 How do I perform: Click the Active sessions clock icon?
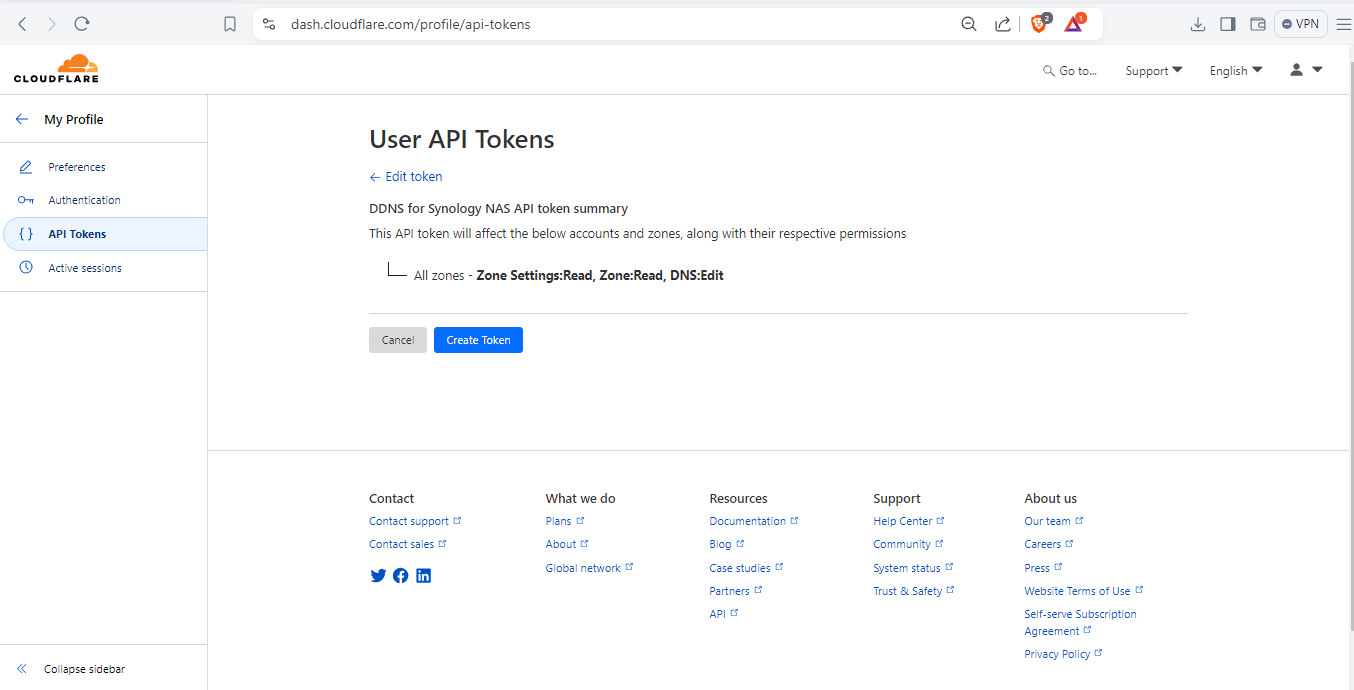coord(26,268)
